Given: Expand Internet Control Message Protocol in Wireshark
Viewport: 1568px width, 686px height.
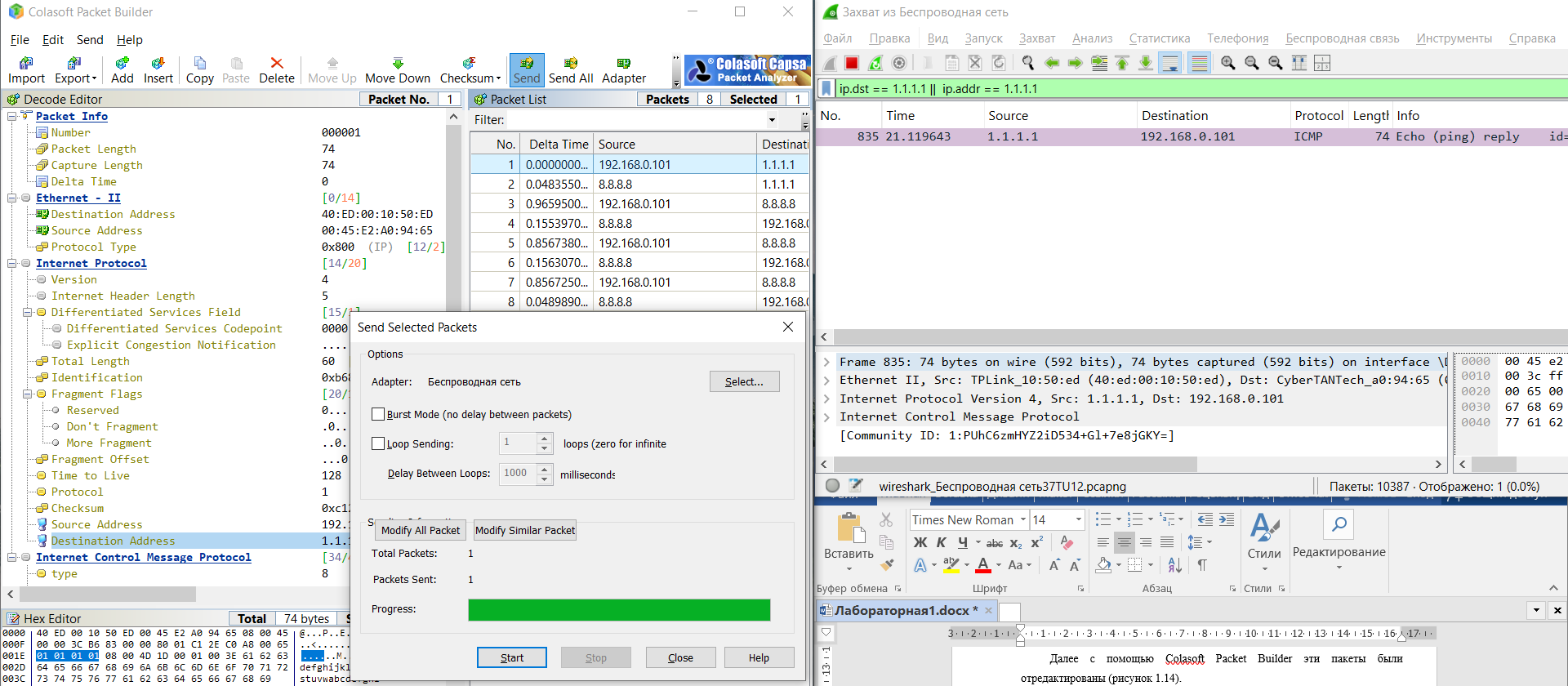Looking at the screenshot, I should [826, 416].
